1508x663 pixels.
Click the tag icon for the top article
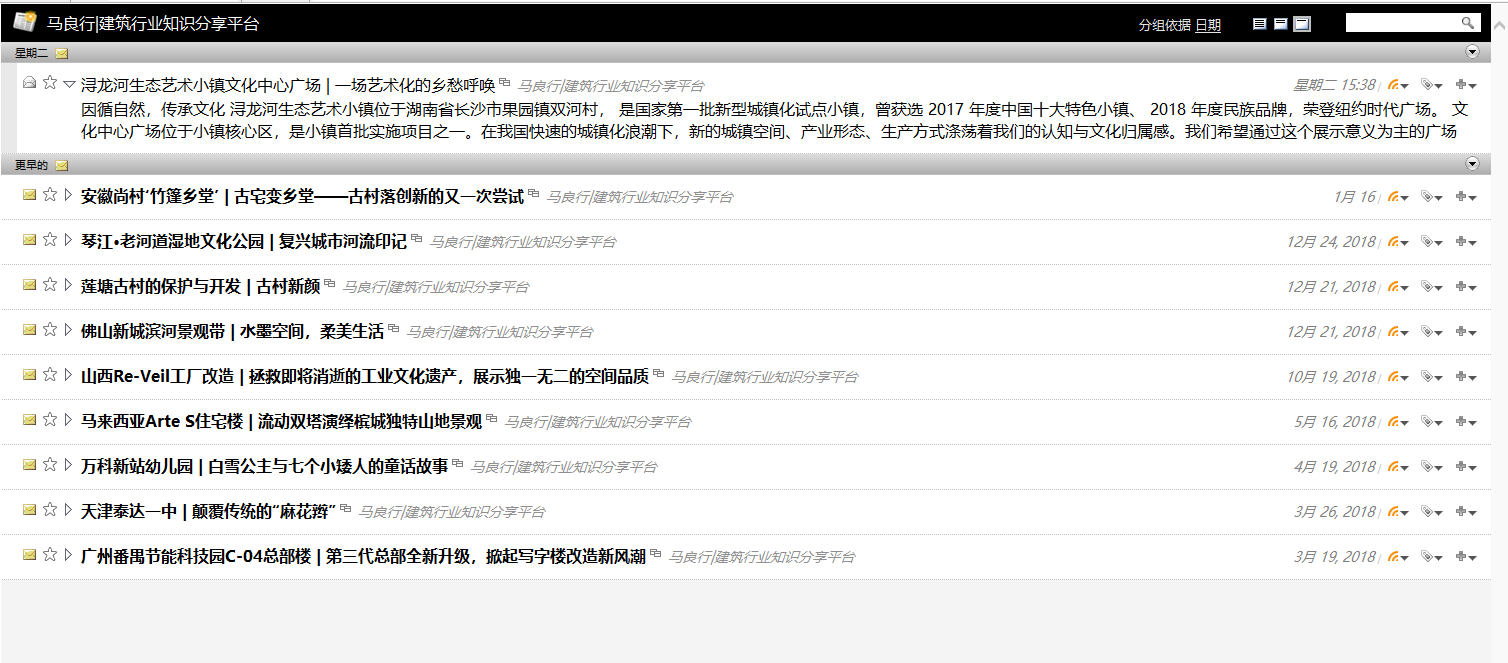click(1428, 84)
